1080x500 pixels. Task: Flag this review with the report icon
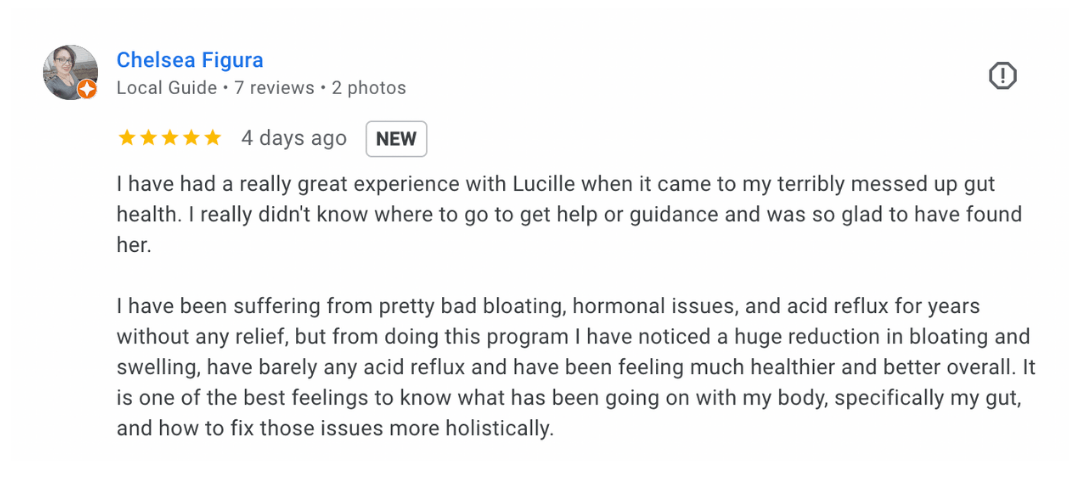(x=1002, y=76)
